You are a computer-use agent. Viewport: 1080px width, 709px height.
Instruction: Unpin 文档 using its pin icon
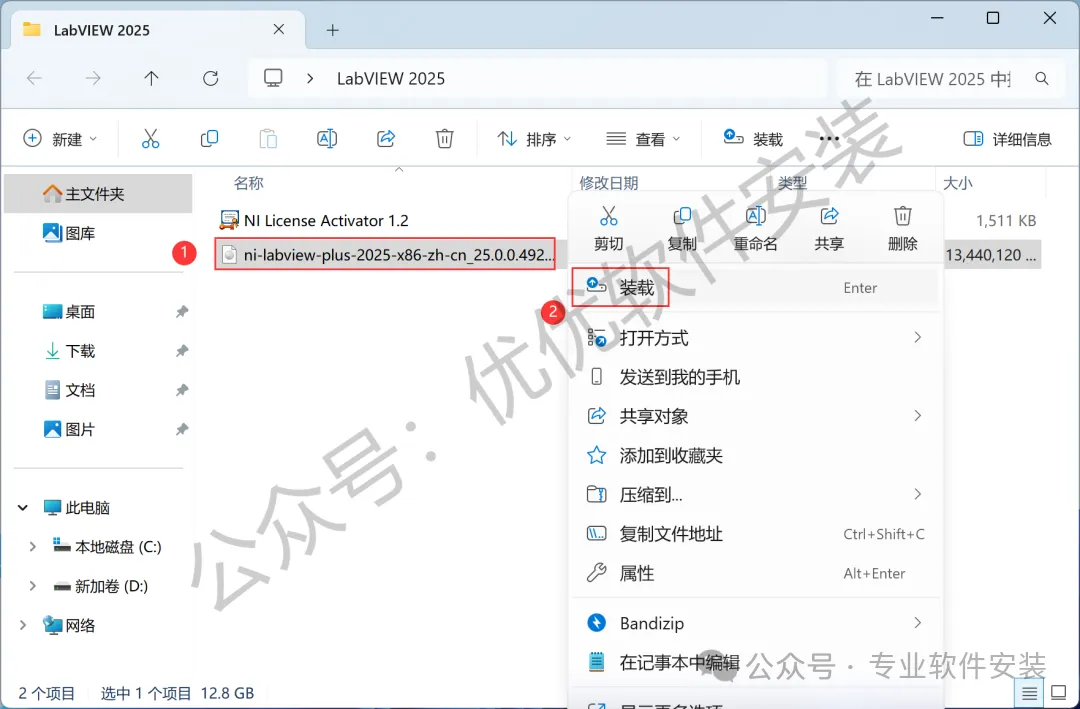pyautogui.click(x=181, y=390)
